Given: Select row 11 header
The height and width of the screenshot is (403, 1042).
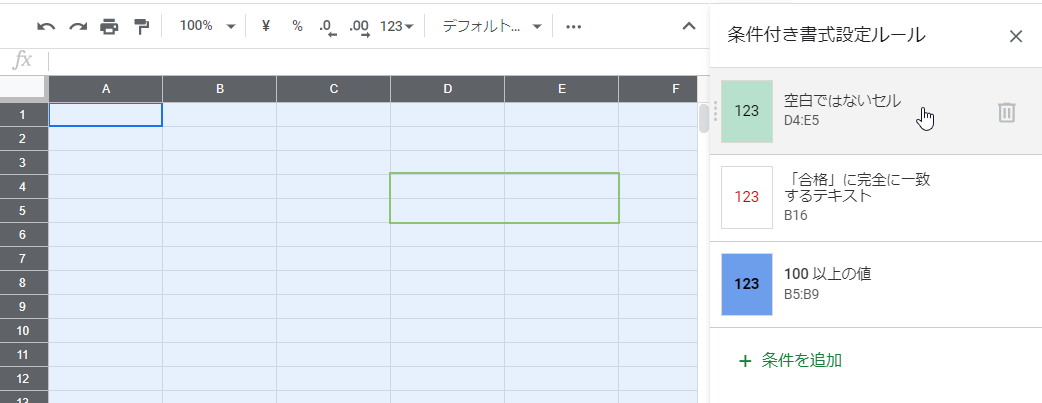Looking at the screenshot, I should pyautogui.click(x=24, y=354).
